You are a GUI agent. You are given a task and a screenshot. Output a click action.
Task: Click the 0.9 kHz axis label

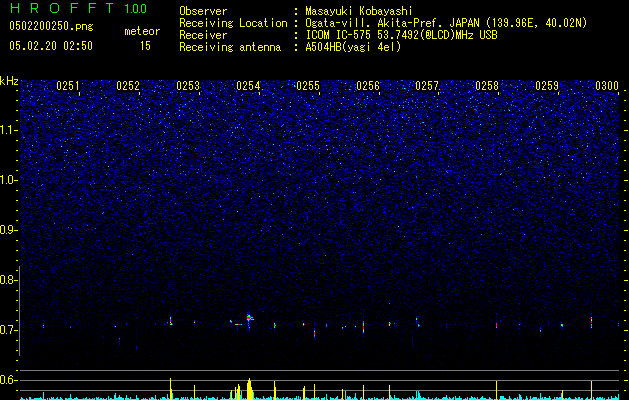coord(7,230)
